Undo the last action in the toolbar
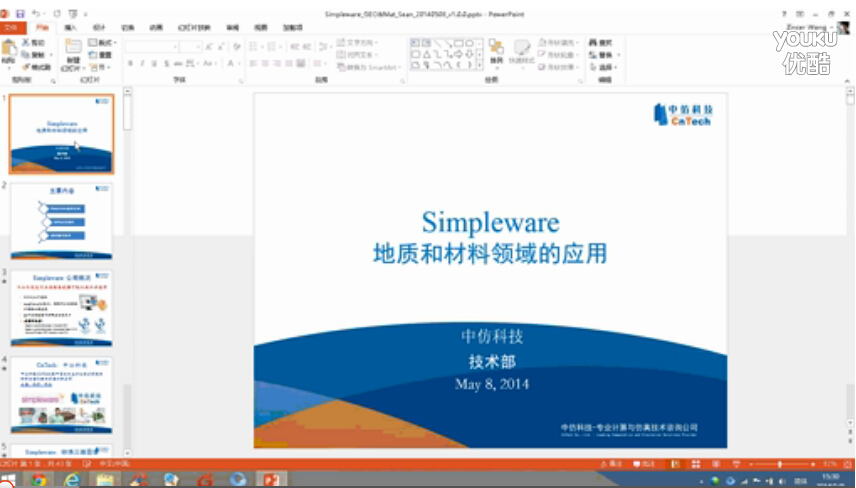 tap(36, 14)
